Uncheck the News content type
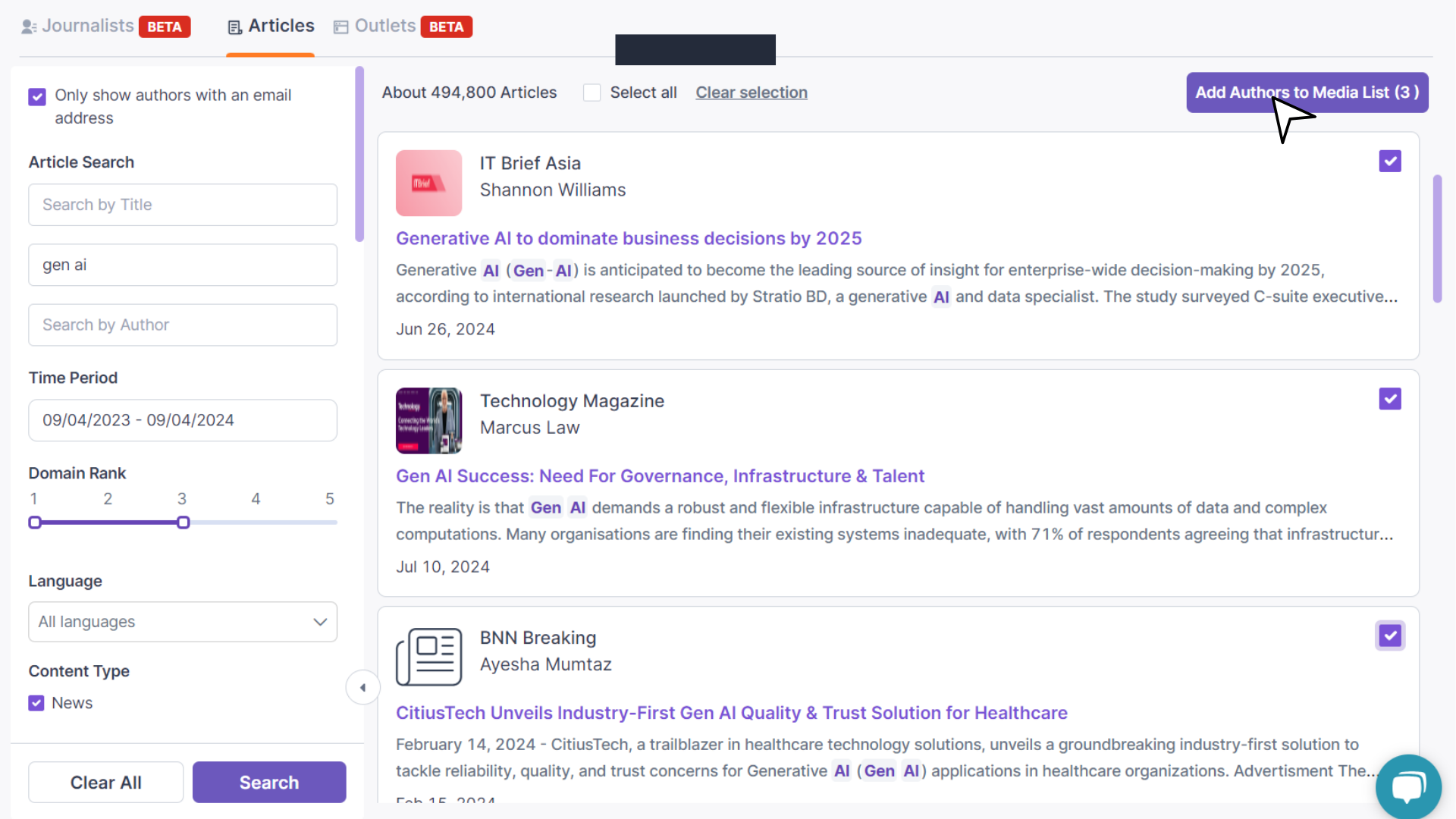 click(x=36, y=703)
